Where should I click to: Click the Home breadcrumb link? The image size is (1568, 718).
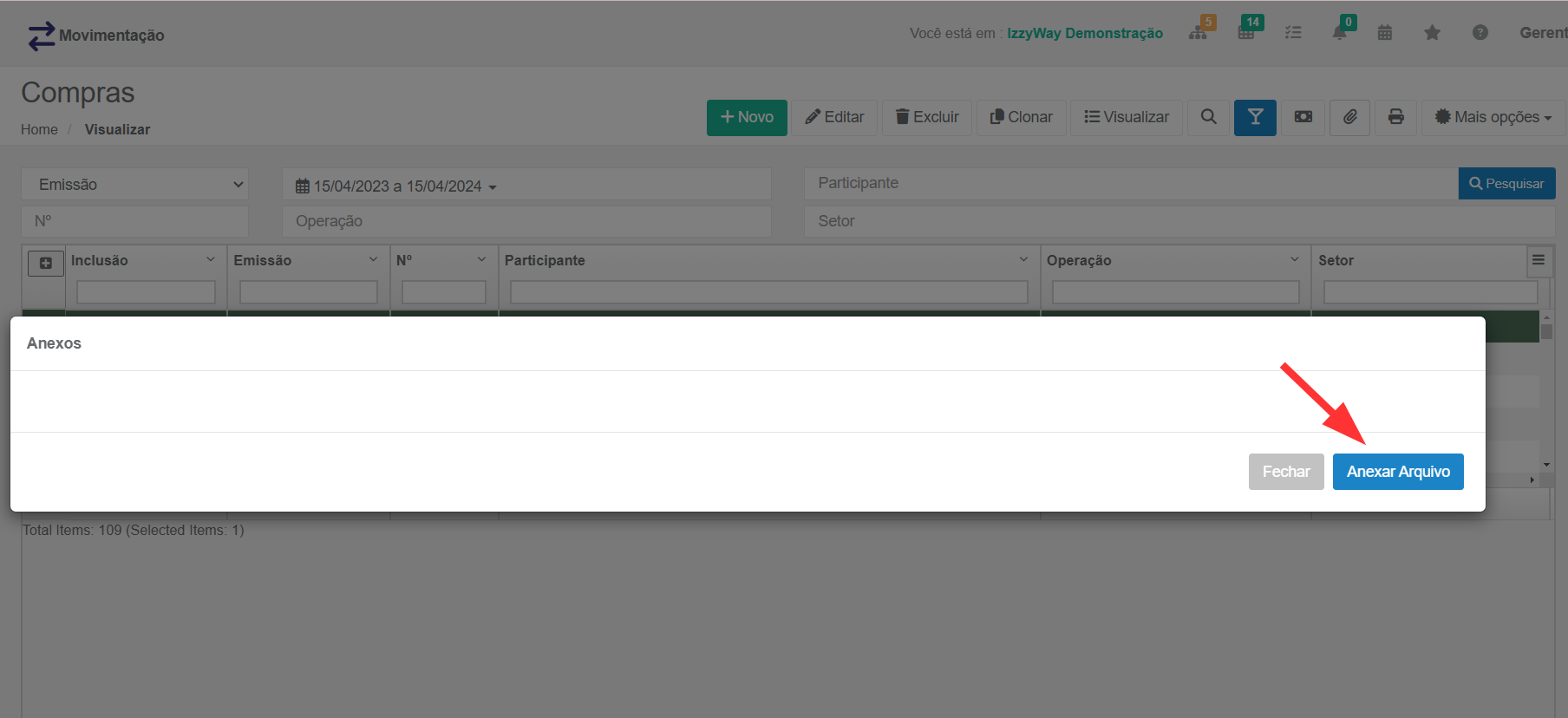39,129
